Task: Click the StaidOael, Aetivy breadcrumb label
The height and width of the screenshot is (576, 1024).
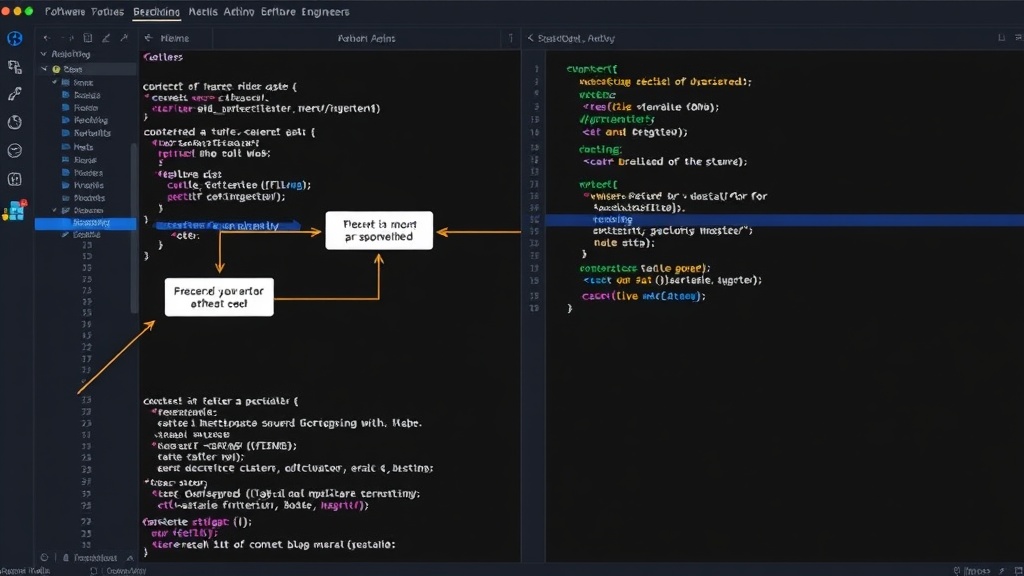Action: (x=576, y=39)
